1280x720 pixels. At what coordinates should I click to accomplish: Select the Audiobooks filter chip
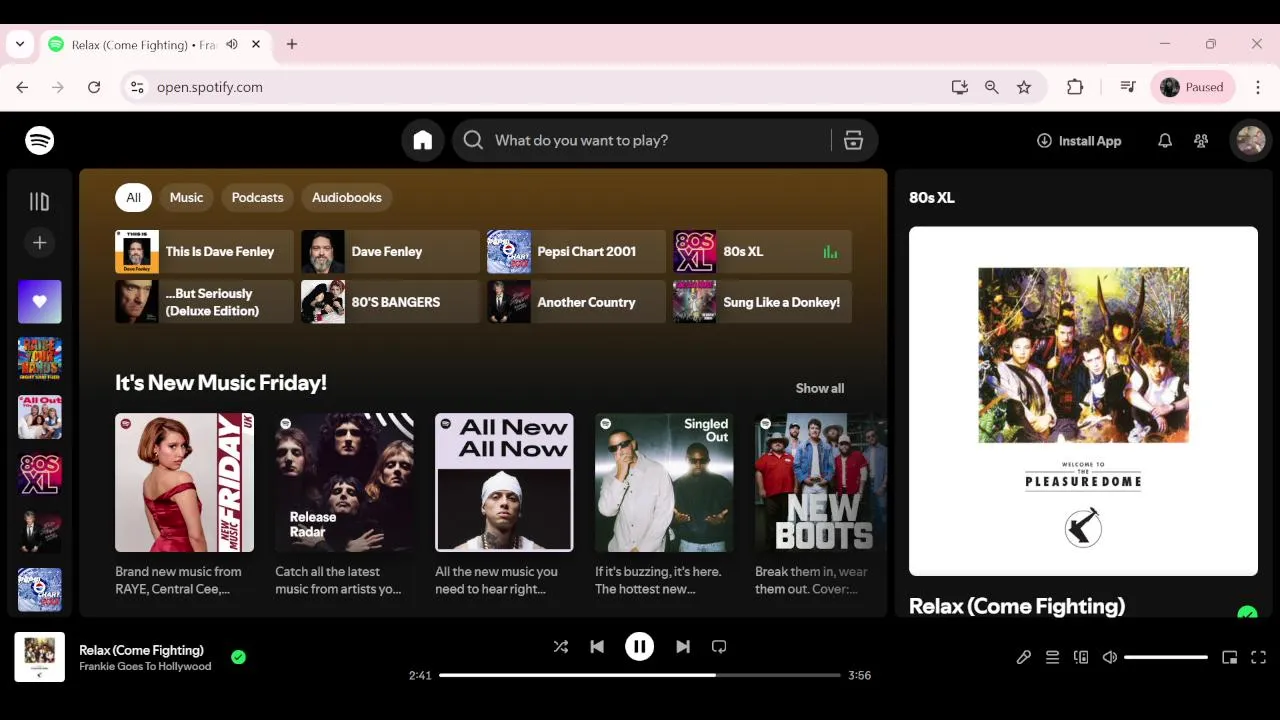(x=347, y=198)
